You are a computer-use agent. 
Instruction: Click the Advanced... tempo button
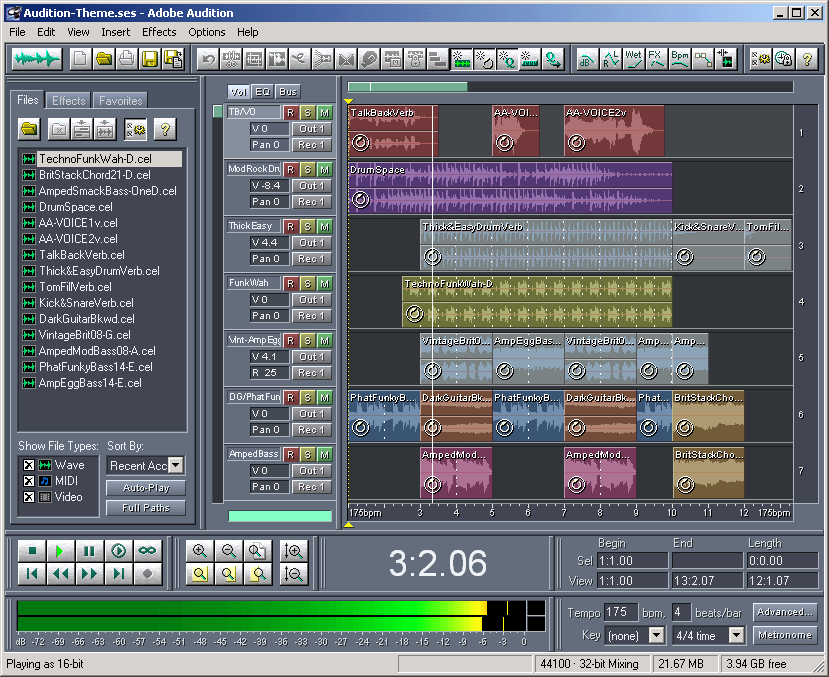pyautogui.click(x=785, y=612)
